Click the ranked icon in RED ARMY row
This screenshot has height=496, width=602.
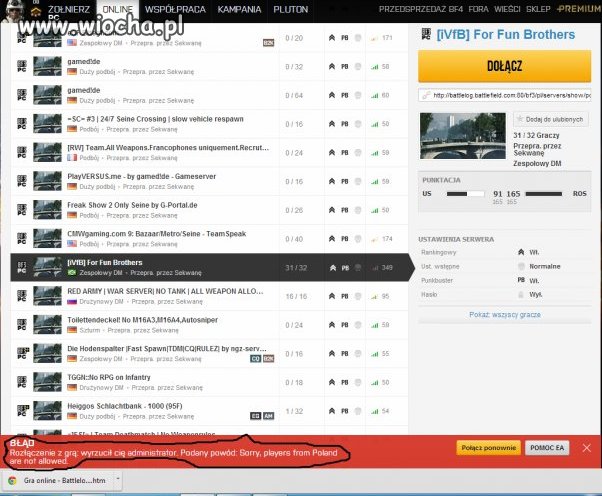(332, 296)
